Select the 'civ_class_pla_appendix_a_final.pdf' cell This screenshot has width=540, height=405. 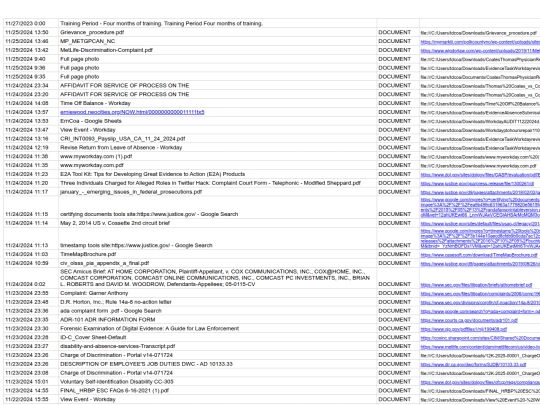217,263
